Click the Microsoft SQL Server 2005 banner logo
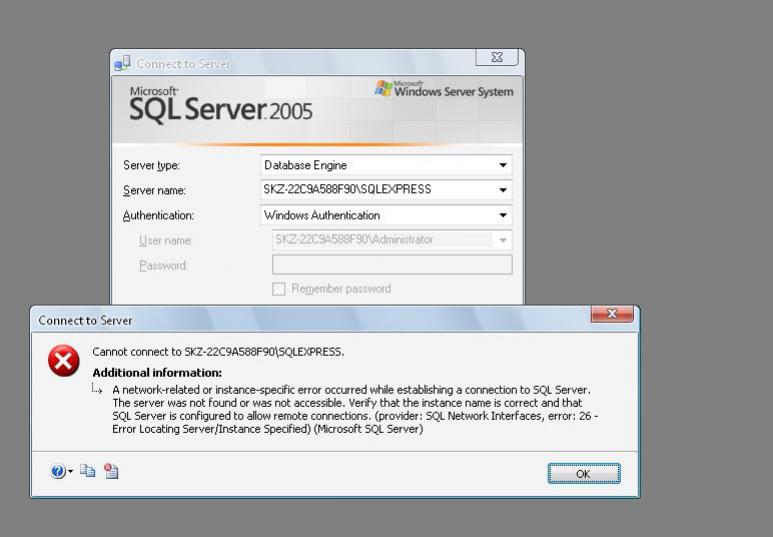 pos(221,104)
